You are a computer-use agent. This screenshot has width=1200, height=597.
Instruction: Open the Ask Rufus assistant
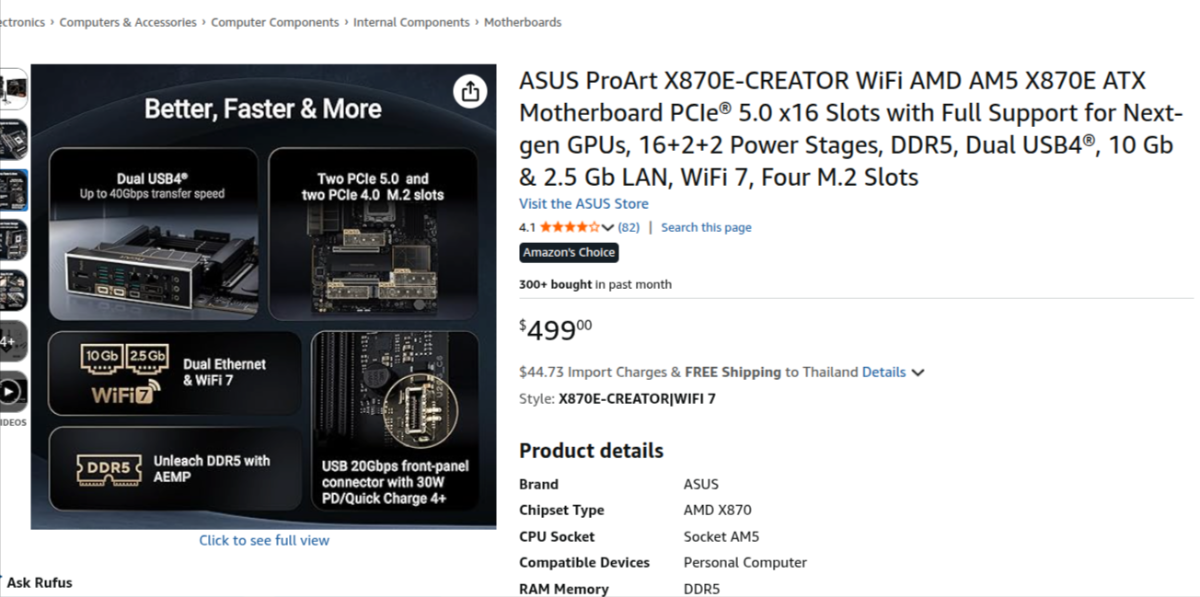point(39,582)
